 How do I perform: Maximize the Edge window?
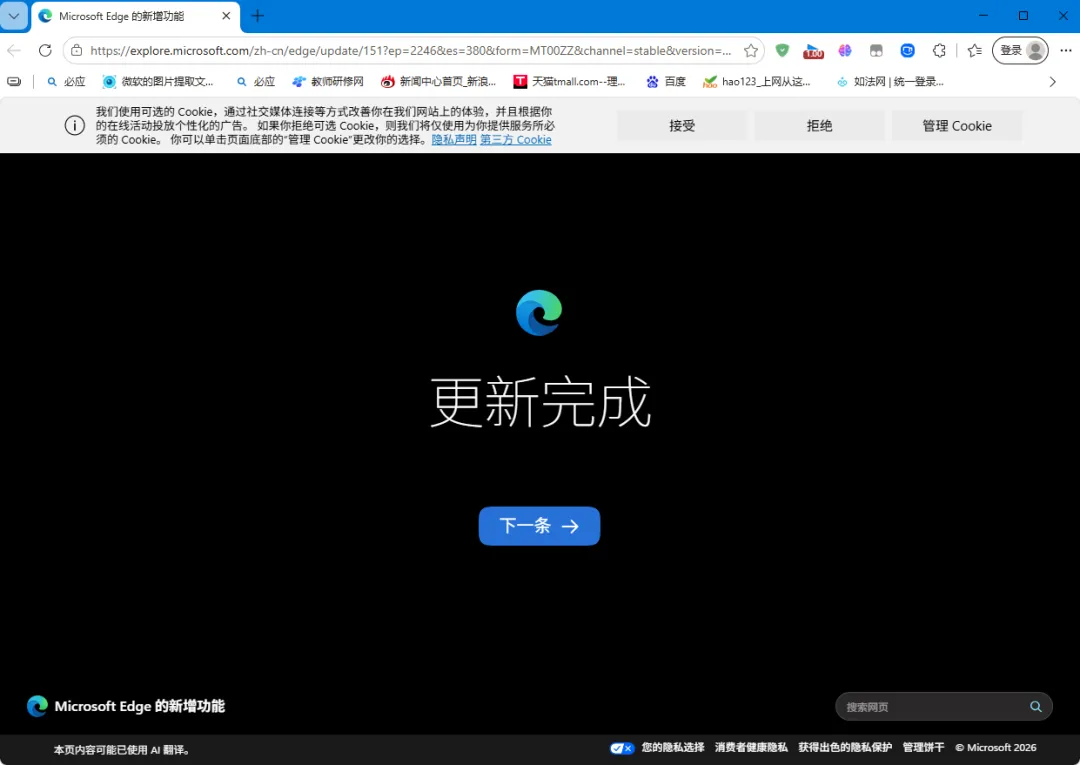point(1024,15)
